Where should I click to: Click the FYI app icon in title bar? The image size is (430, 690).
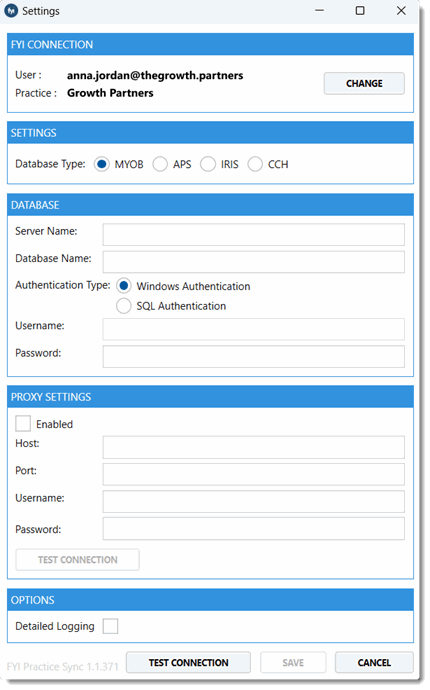point(11,11)
